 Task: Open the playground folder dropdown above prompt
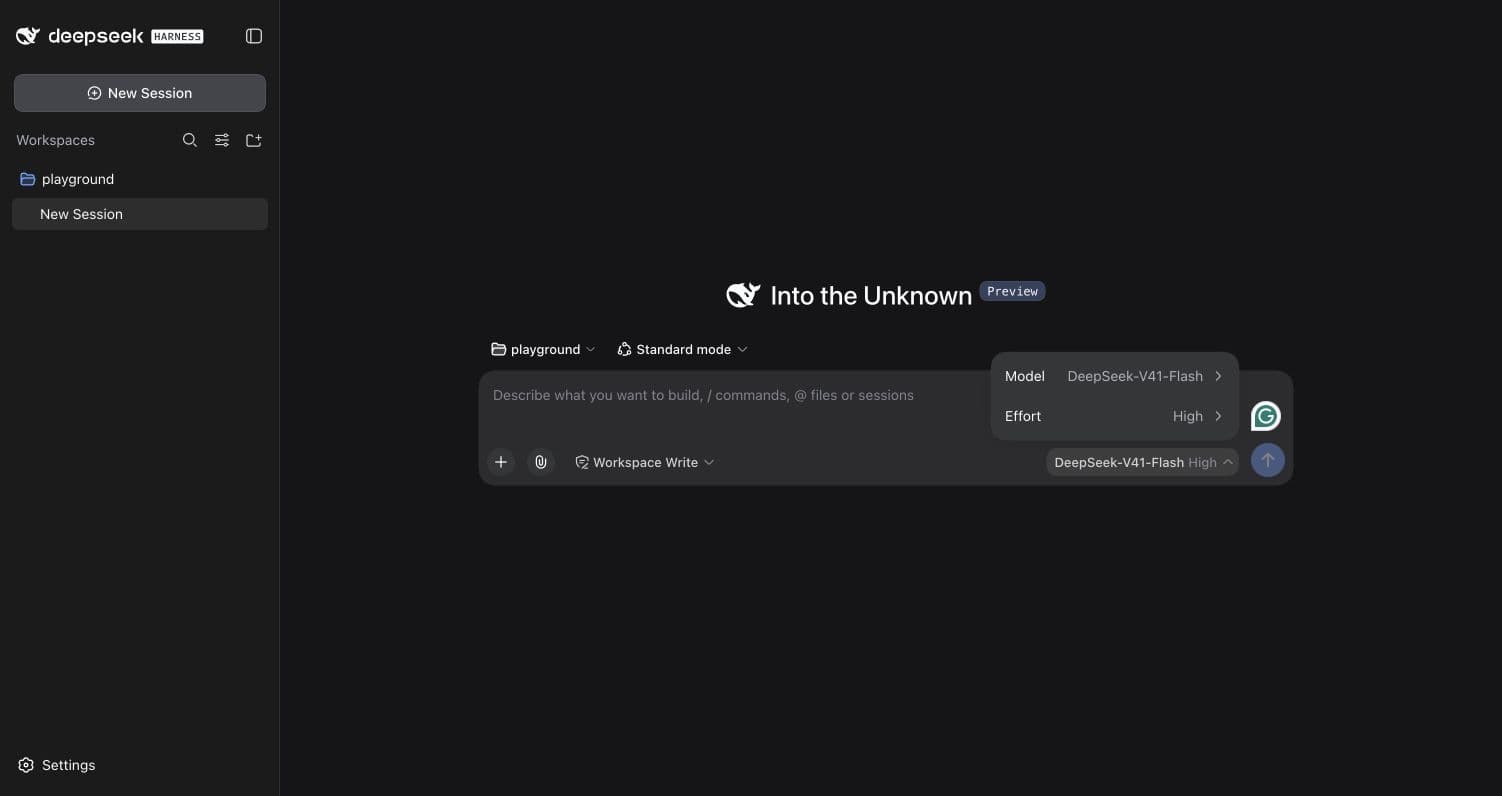[x=543, y=349]
